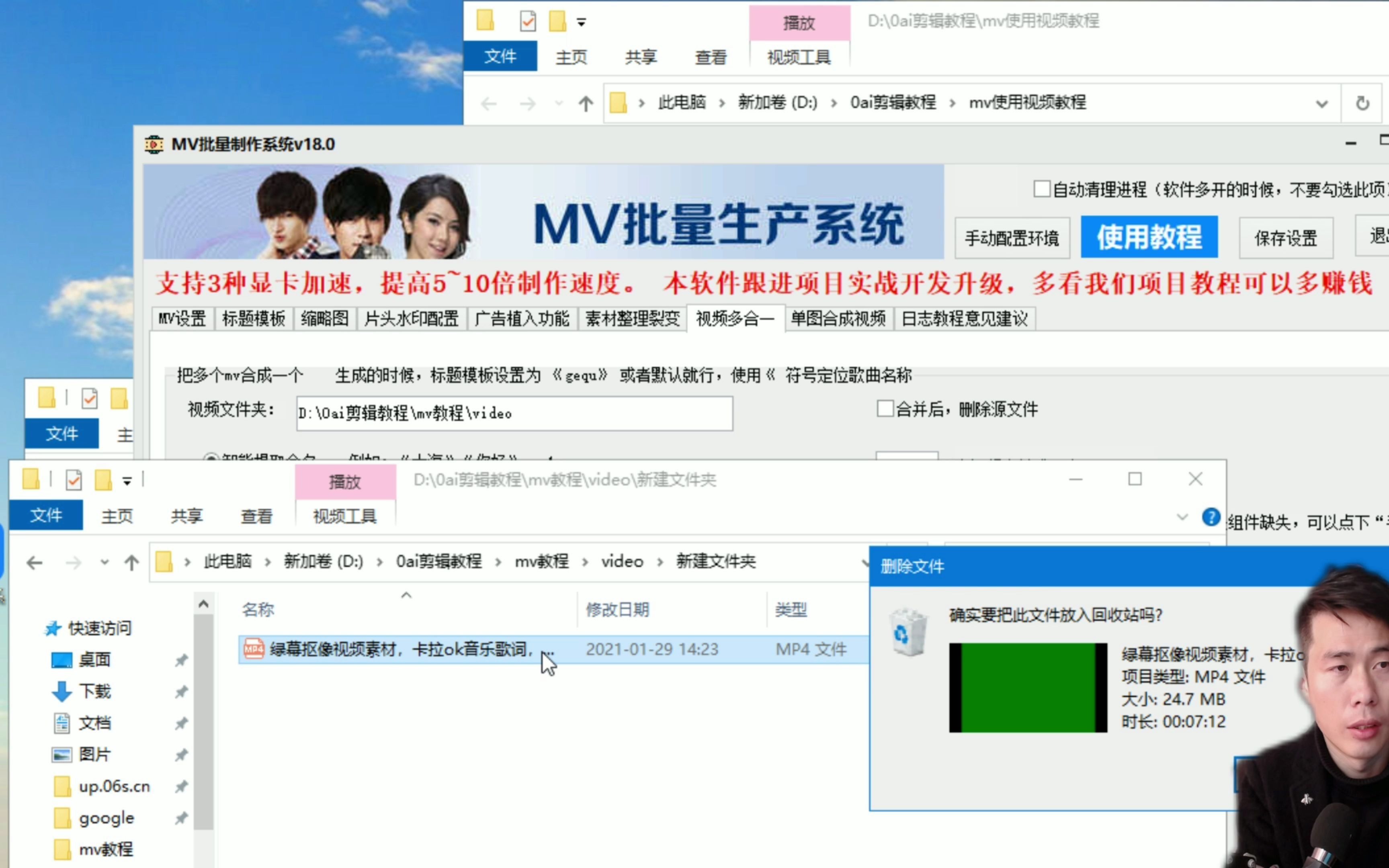This screenshot has width=1389, height=868.
Task: Expand address history dropdown in top Explorer window
Action: (x=1322, y=104)
